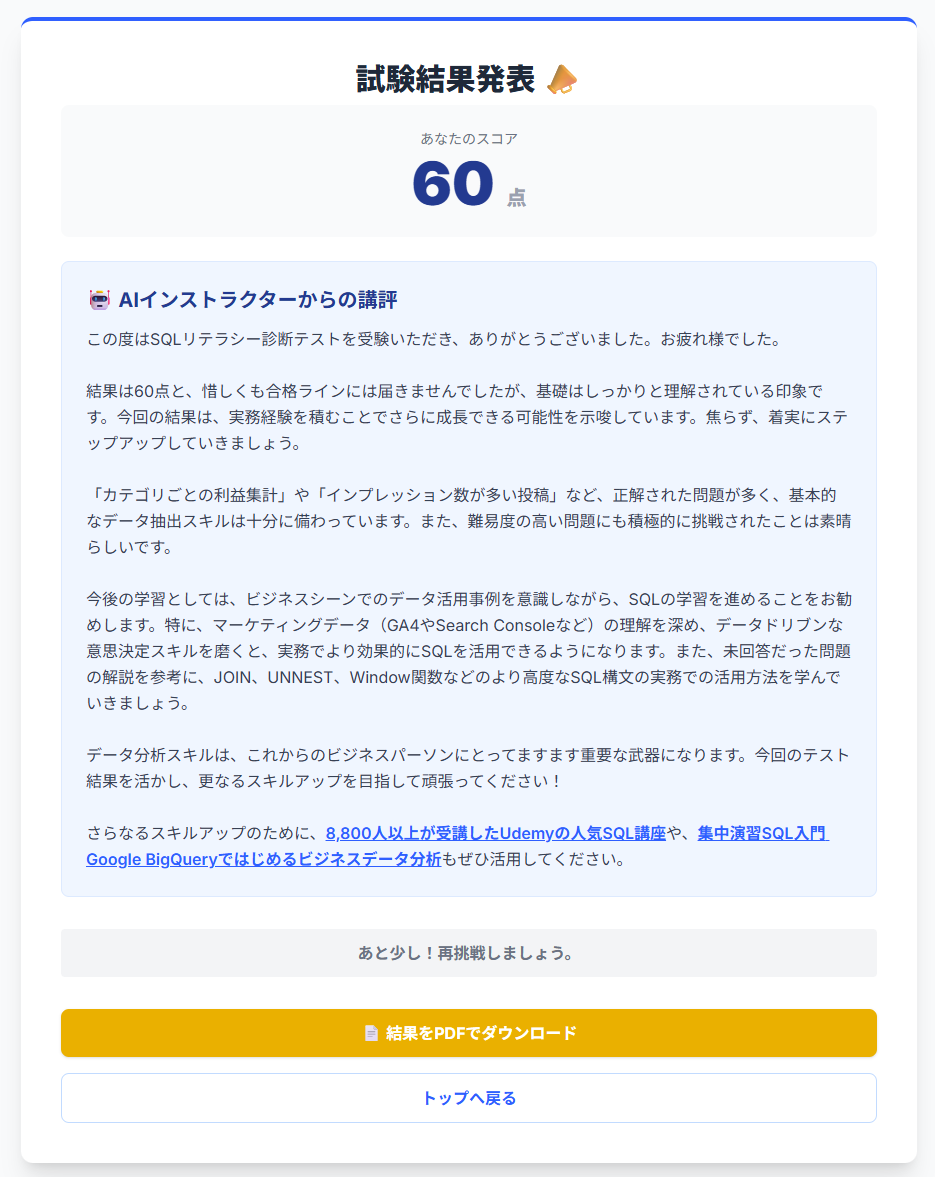Click paragraph about カテゴリごとの利益集計

(x=468, y=521)
